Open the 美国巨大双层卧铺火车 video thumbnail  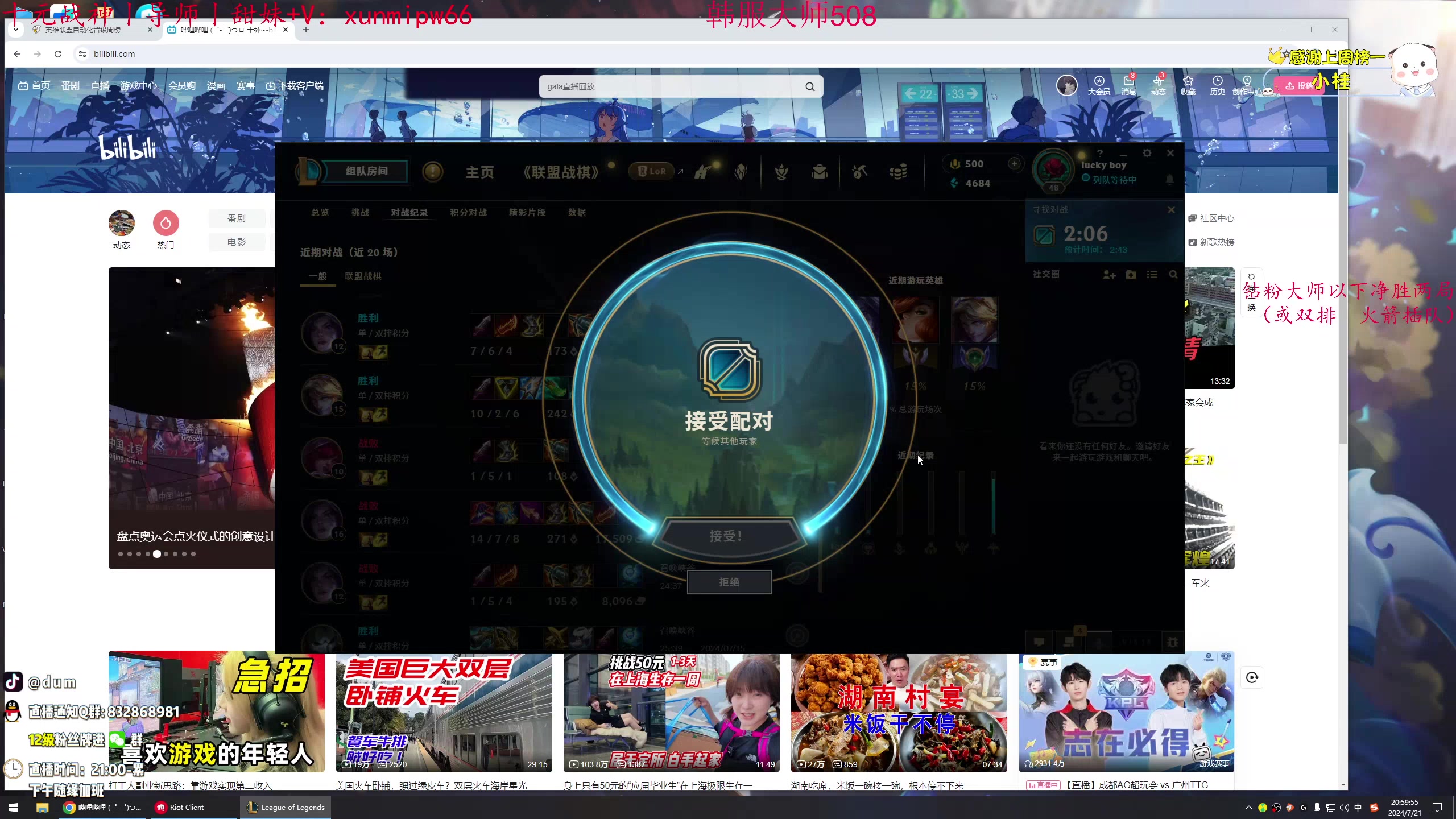pyautogui.click(x=444, y=713)
